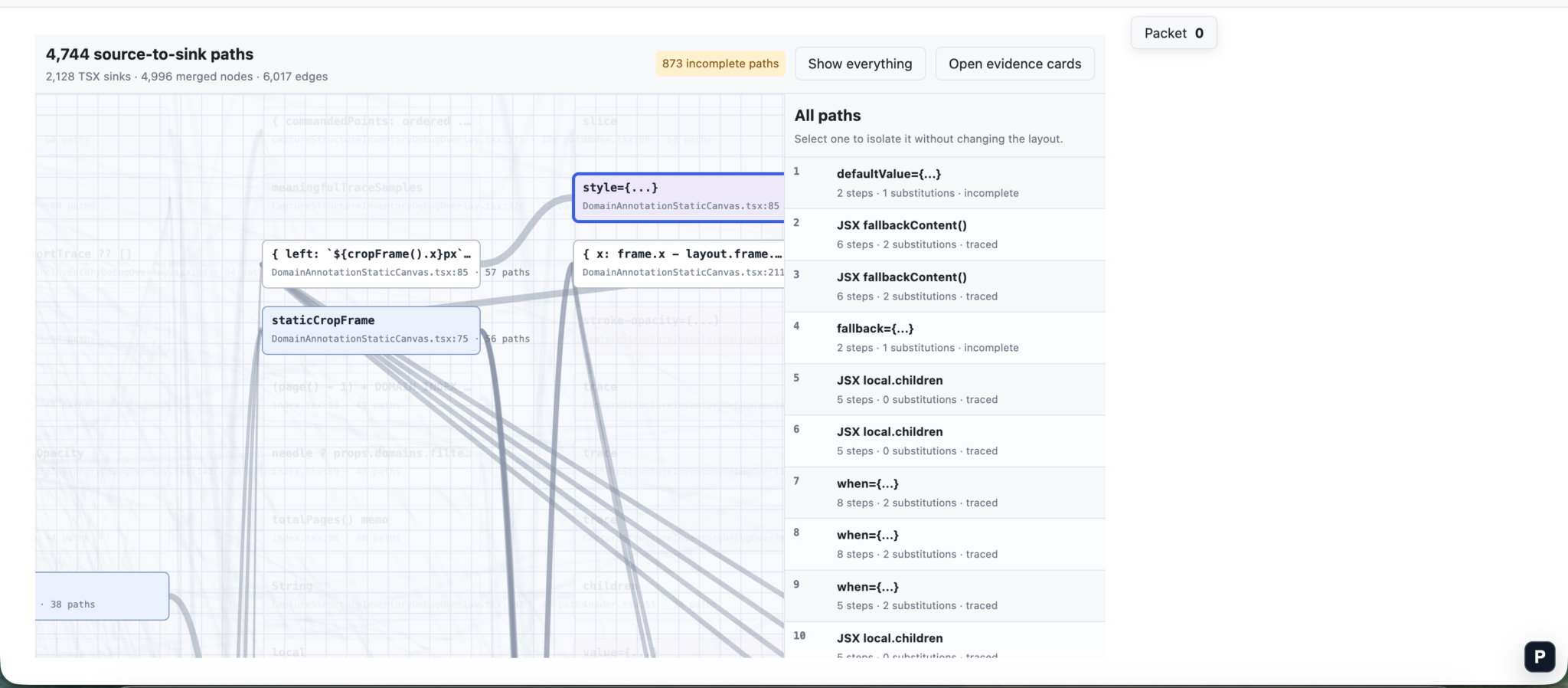Select the { left: `${cropFrame().x}px` node
Screen dimensions: 1568x688
(371, 264)
